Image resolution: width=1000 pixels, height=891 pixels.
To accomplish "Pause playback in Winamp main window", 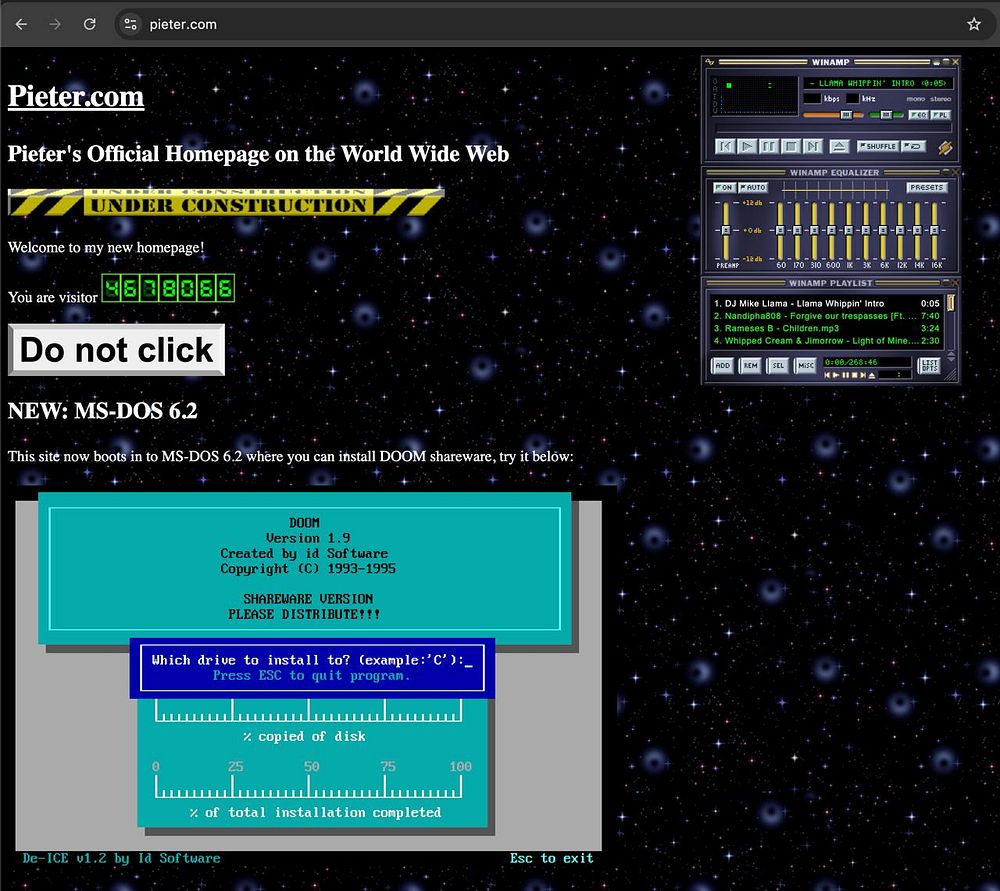I will (768, 147).
